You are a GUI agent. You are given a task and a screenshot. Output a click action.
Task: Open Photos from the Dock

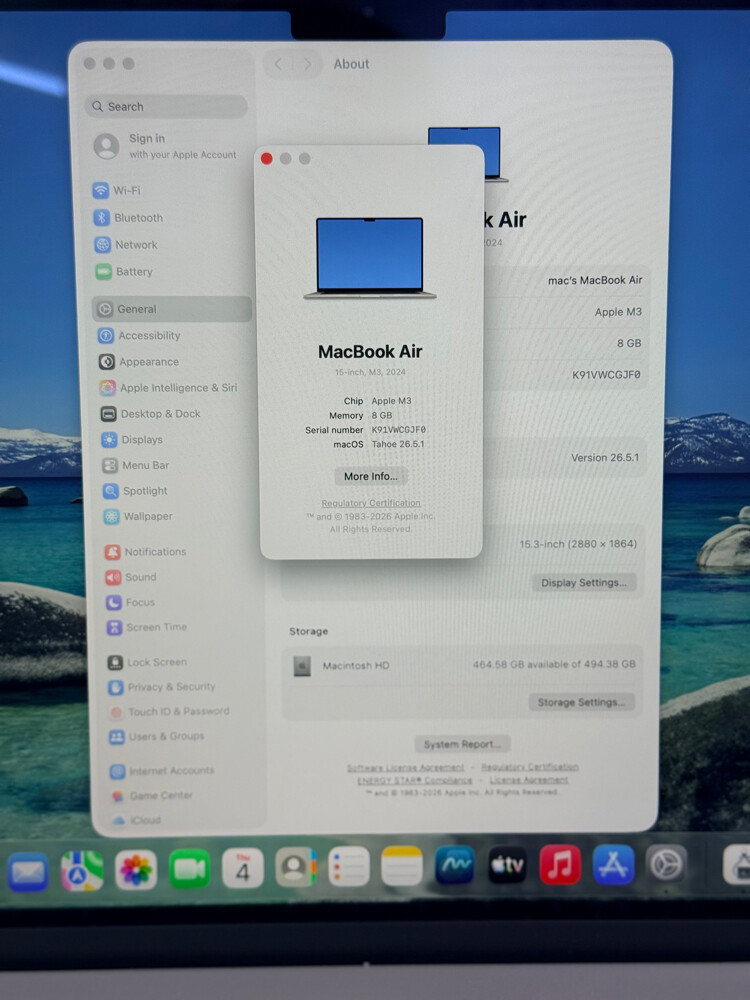coord(136,870)
